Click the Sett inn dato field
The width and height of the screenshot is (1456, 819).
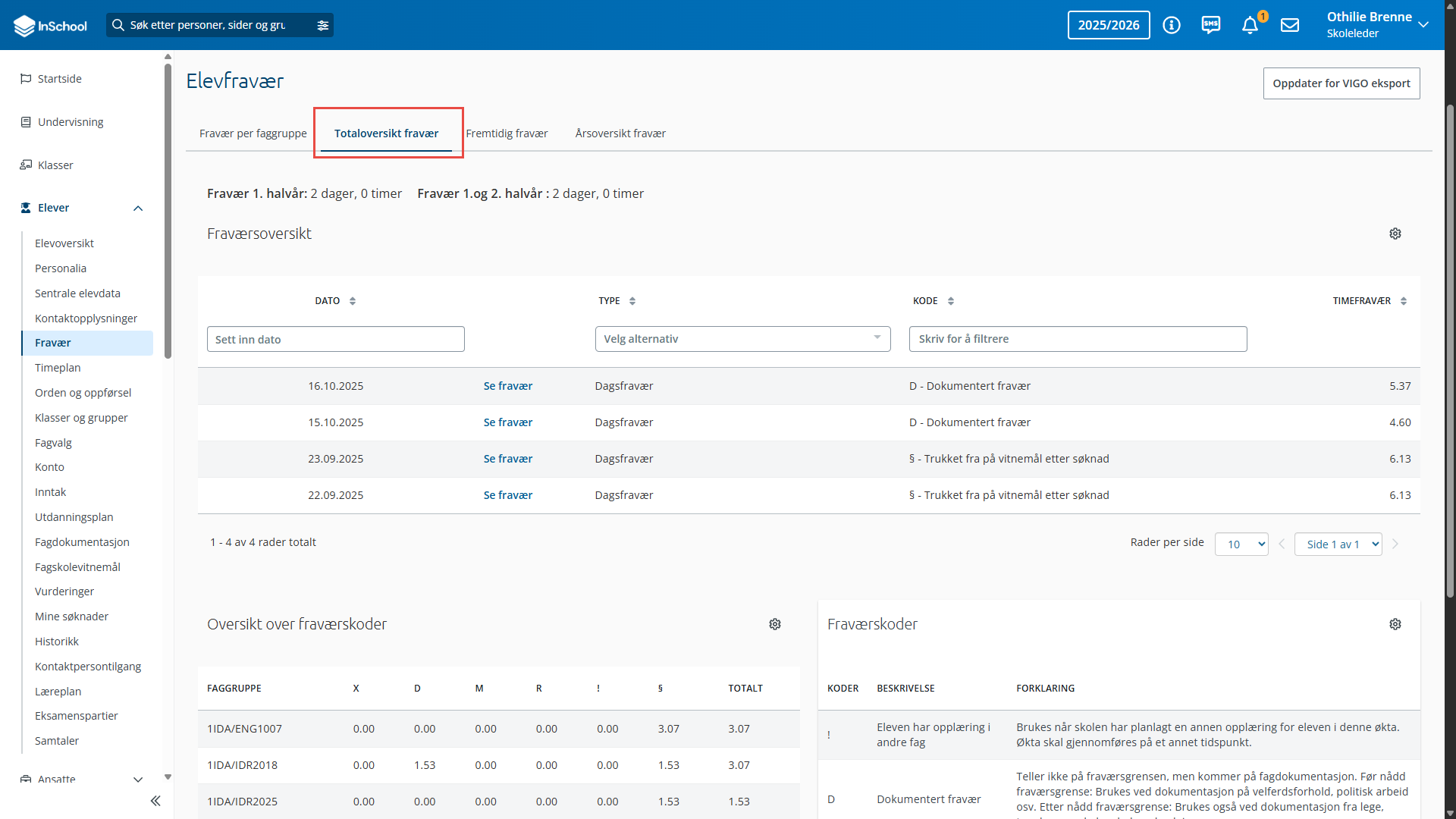click(336, 339)
